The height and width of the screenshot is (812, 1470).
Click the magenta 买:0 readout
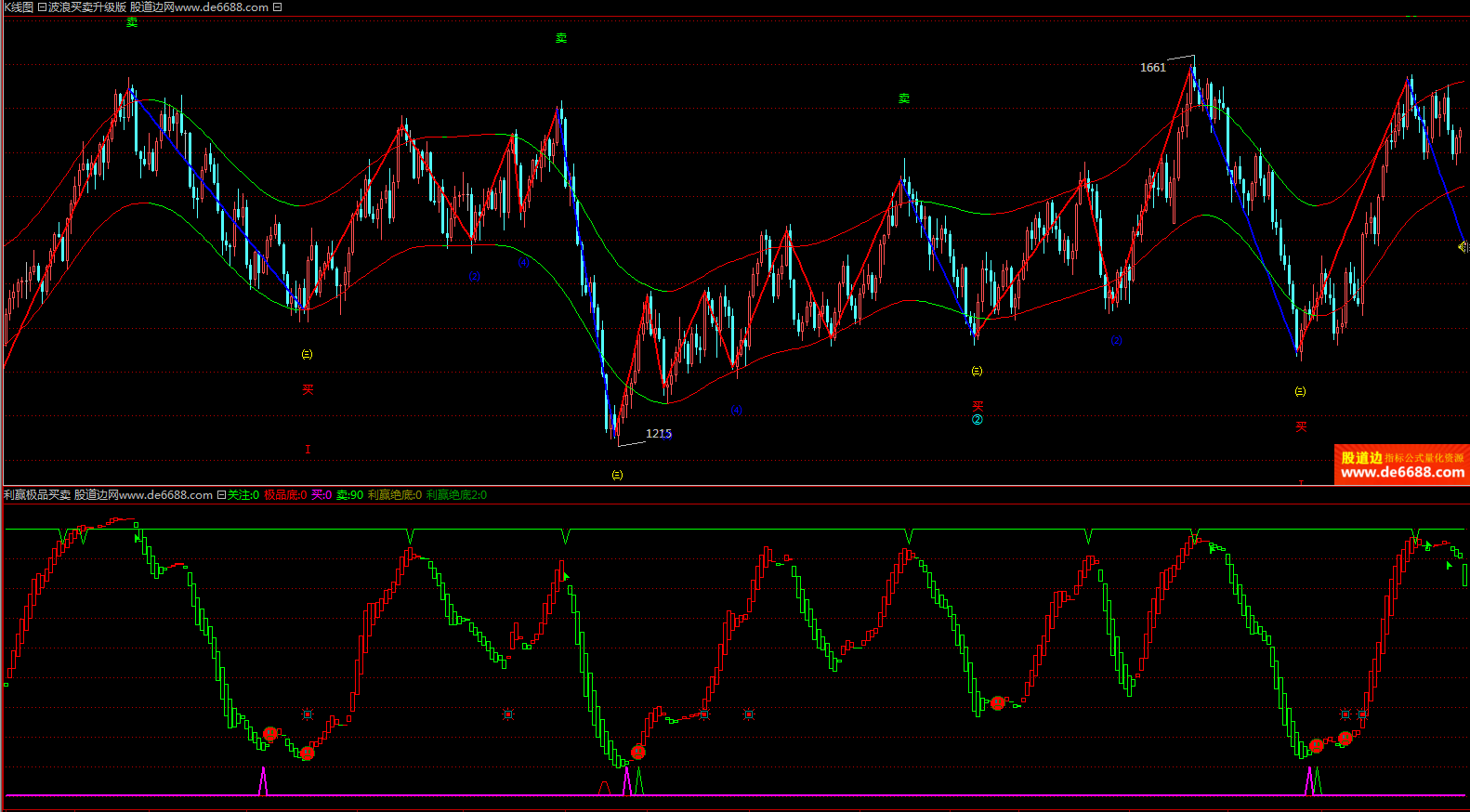[x=322, y=495]
